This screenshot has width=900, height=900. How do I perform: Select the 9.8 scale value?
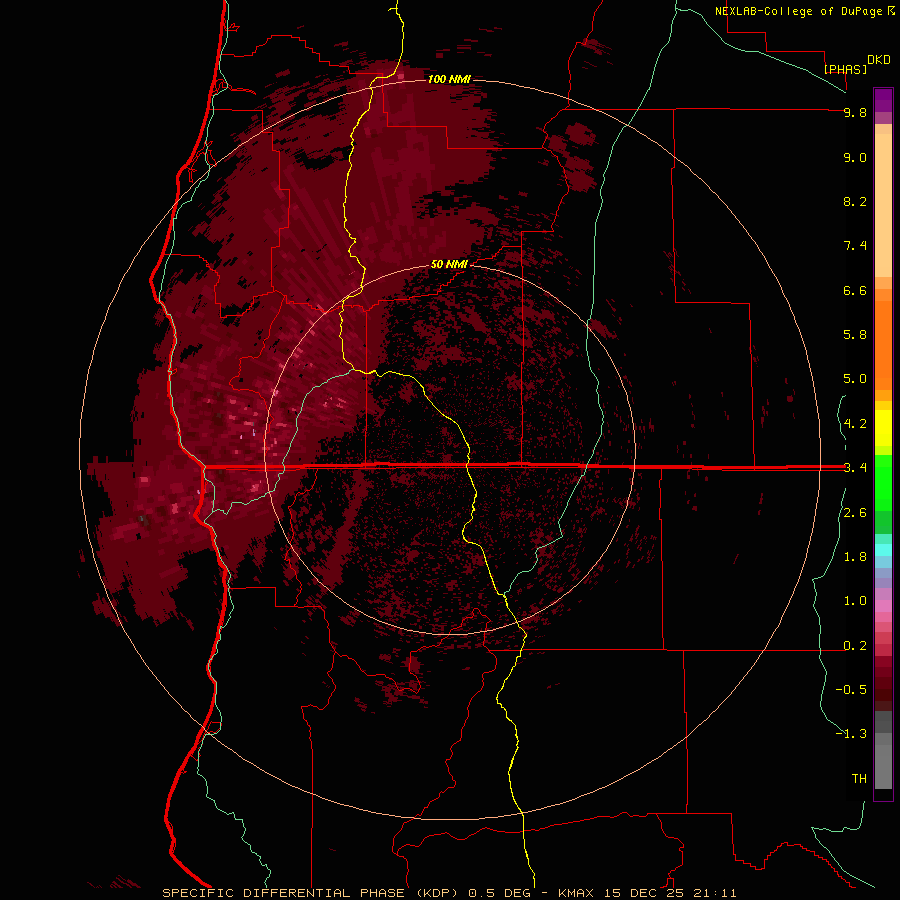tap(855, 112)
